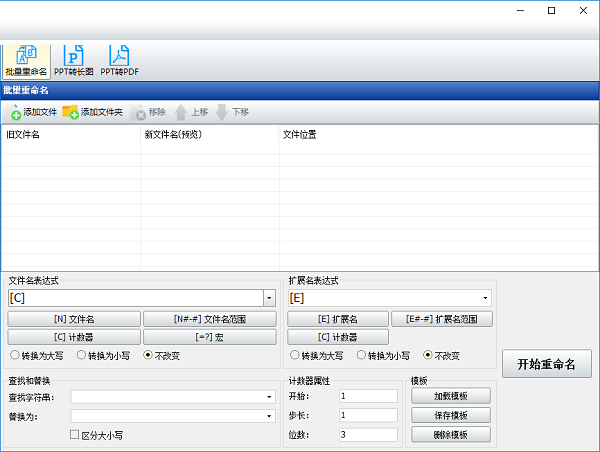Open the 查找字符串 dropdown list

point(269,397)
